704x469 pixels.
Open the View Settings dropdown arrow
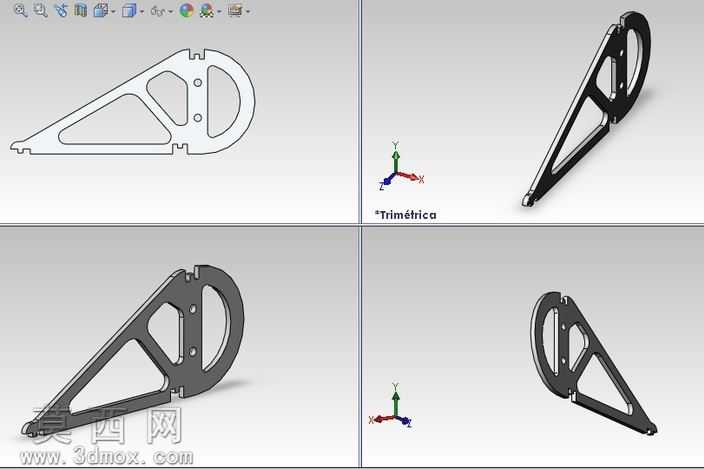coord(248,11)
